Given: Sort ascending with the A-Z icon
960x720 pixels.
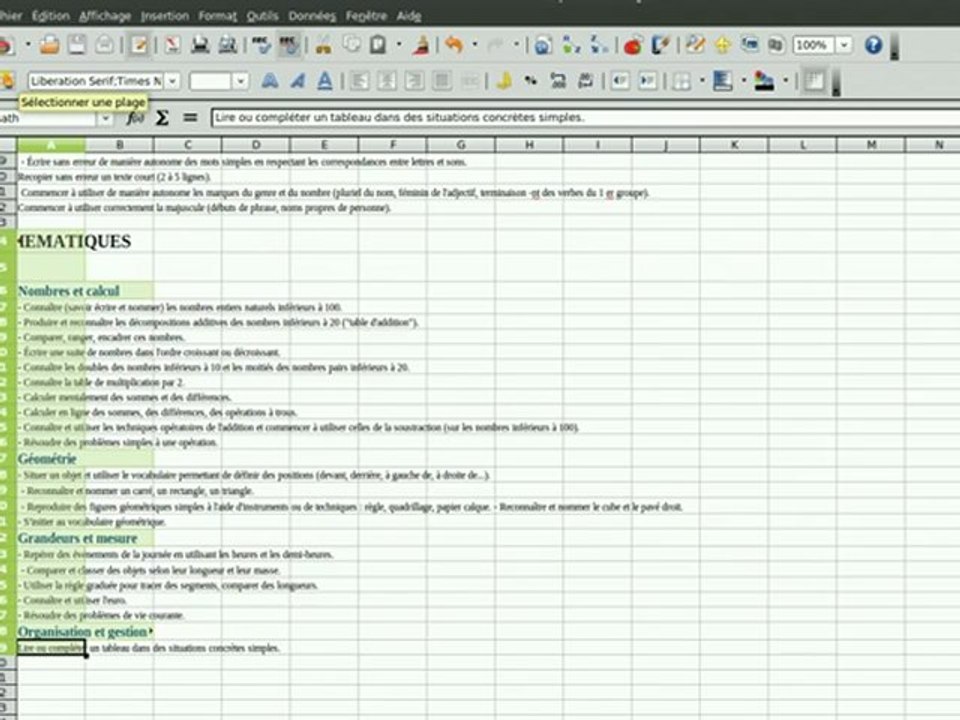Looking at the screenshot, I should (x=571, y=45).
